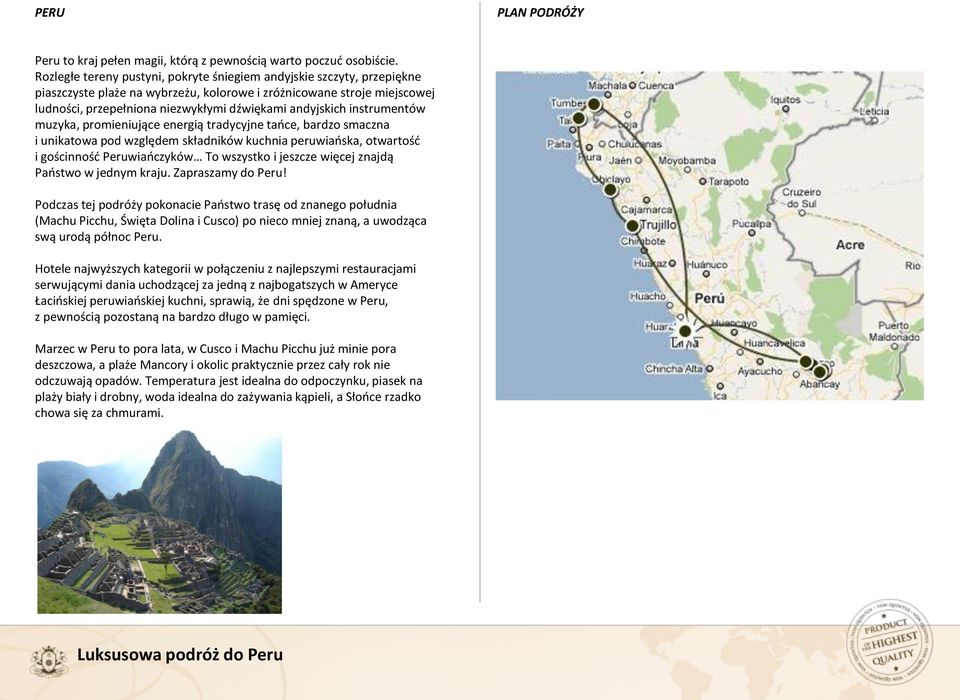Click the phrase "Machu Picchu, Święta Dolina i Cusco"
960x700 pixels.
[x=138, y=221]
